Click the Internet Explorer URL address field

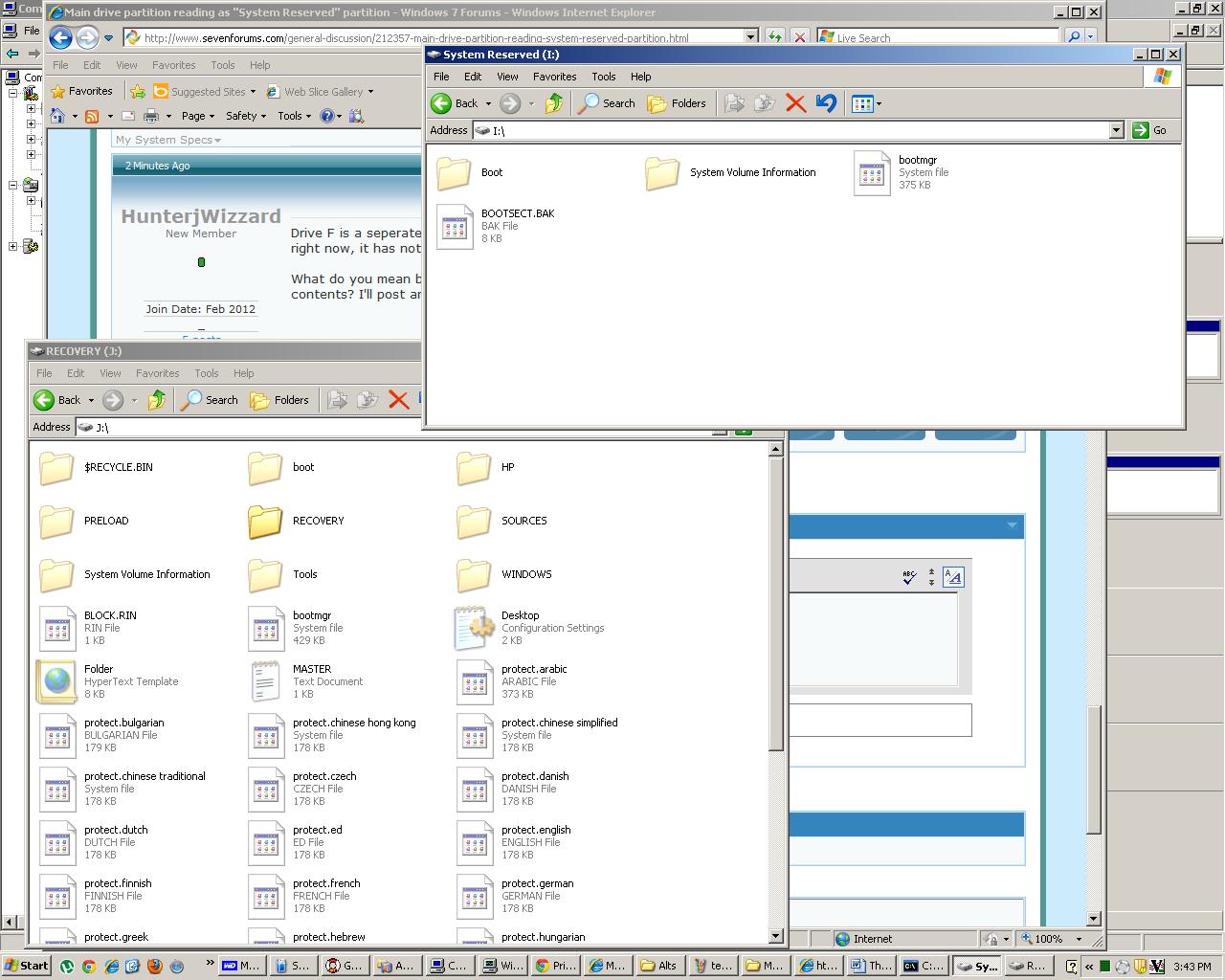click(442, 38)
